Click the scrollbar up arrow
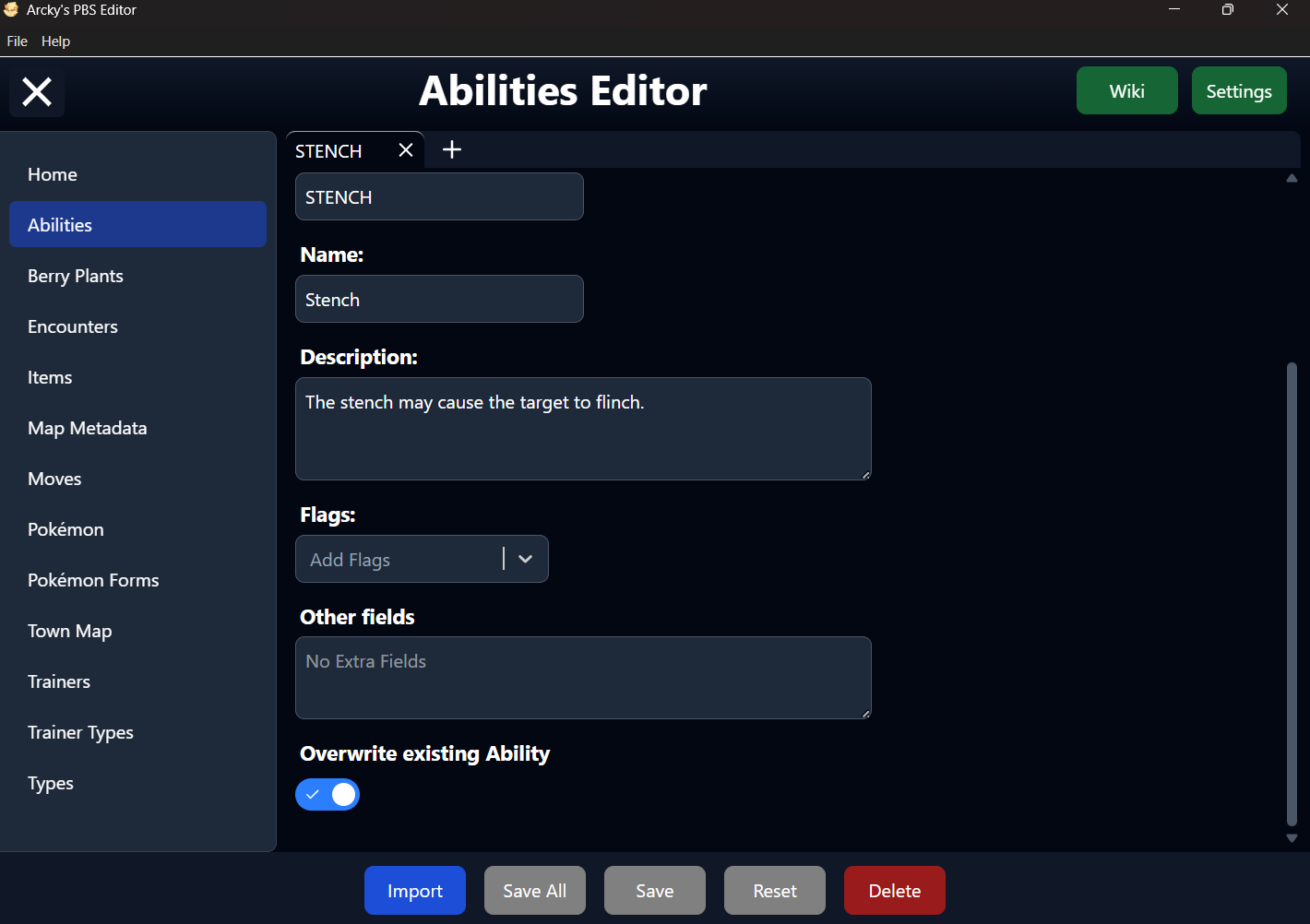The width and height of the screenshot is (1310, 924). tap(1292, 178)
